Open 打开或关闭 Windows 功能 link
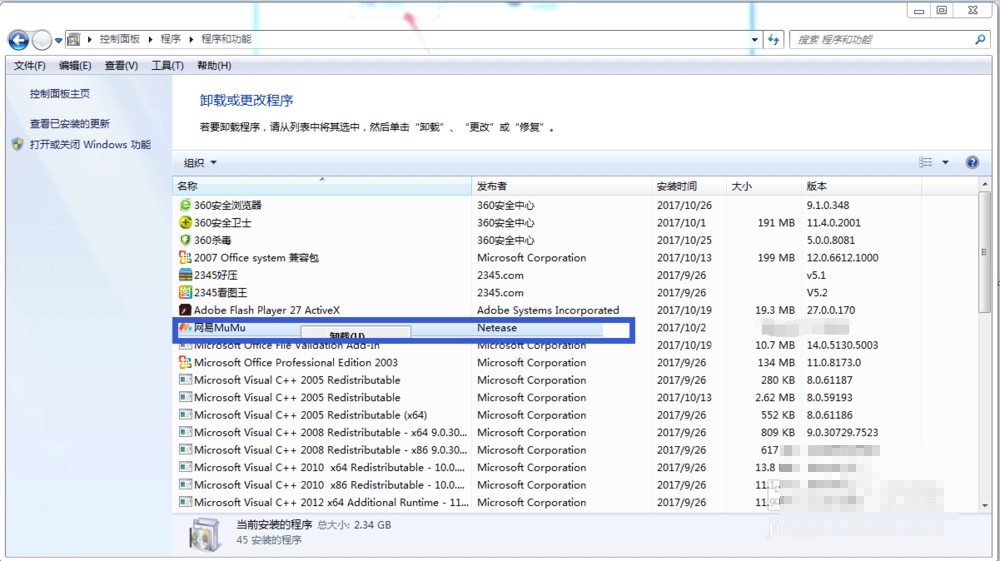The height and width of the screenshot is (561, 1000). [x=90, y=145]
